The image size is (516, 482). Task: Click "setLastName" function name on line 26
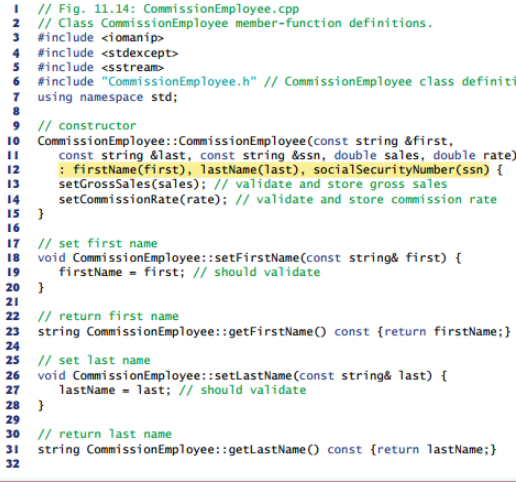[x=253, y=376]
